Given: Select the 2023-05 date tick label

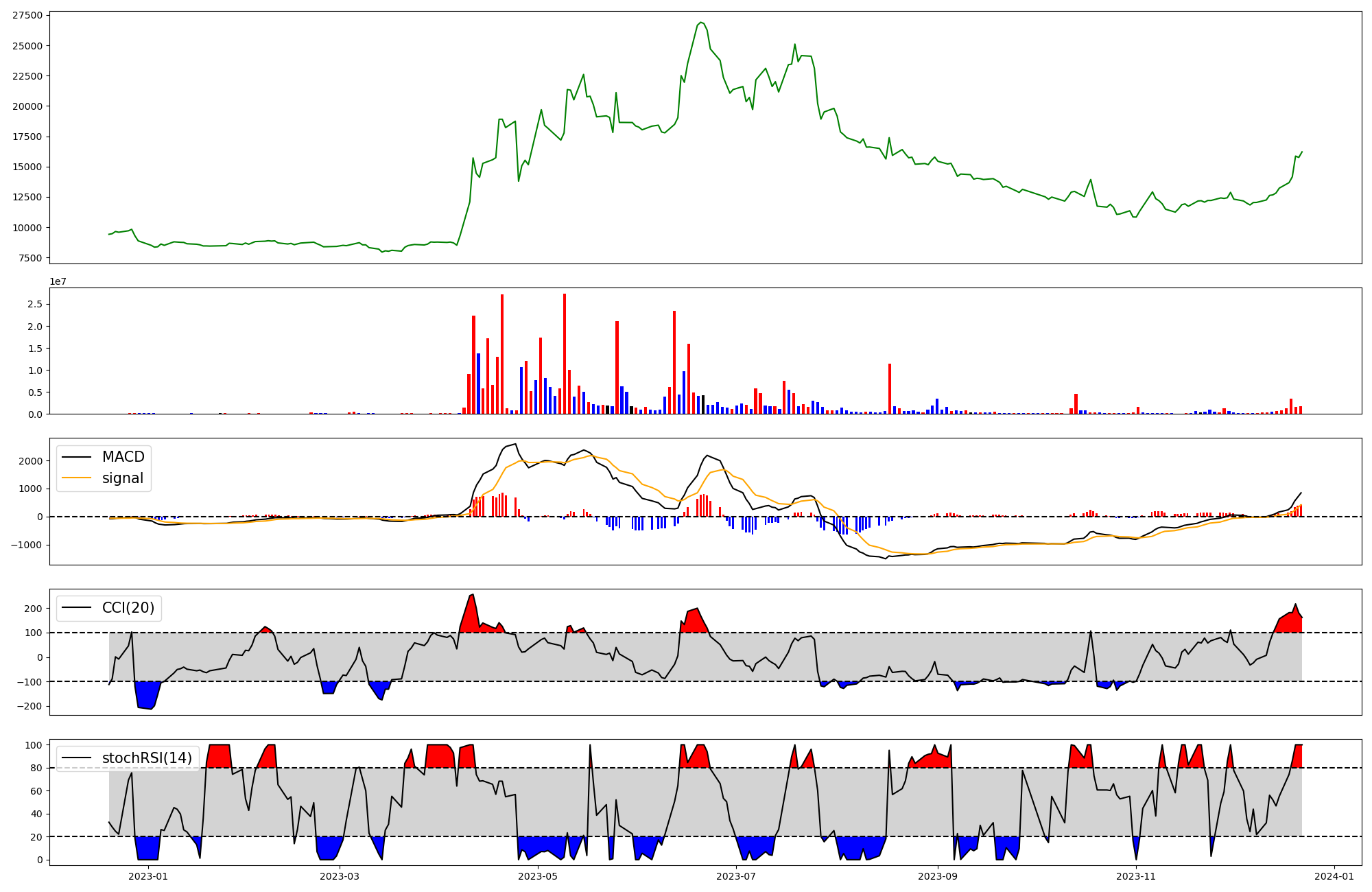Looking at the screenshot, I should (x=538, y=876).
